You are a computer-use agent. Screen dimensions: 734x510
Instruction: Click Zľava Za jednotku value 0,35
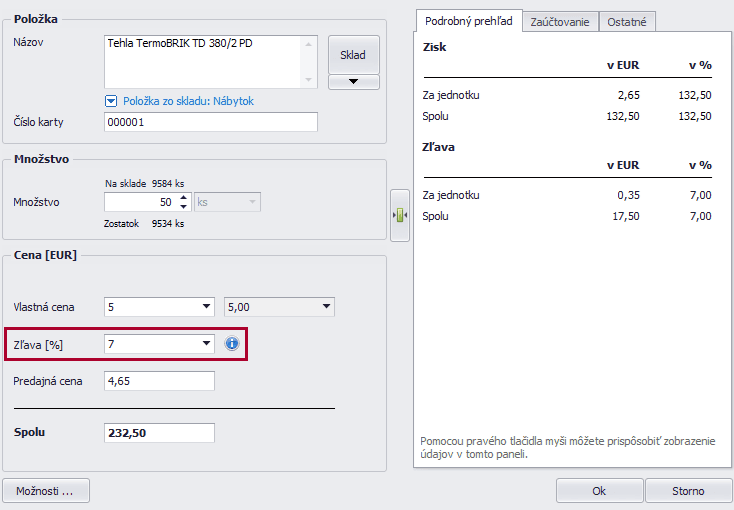(628, 195)
